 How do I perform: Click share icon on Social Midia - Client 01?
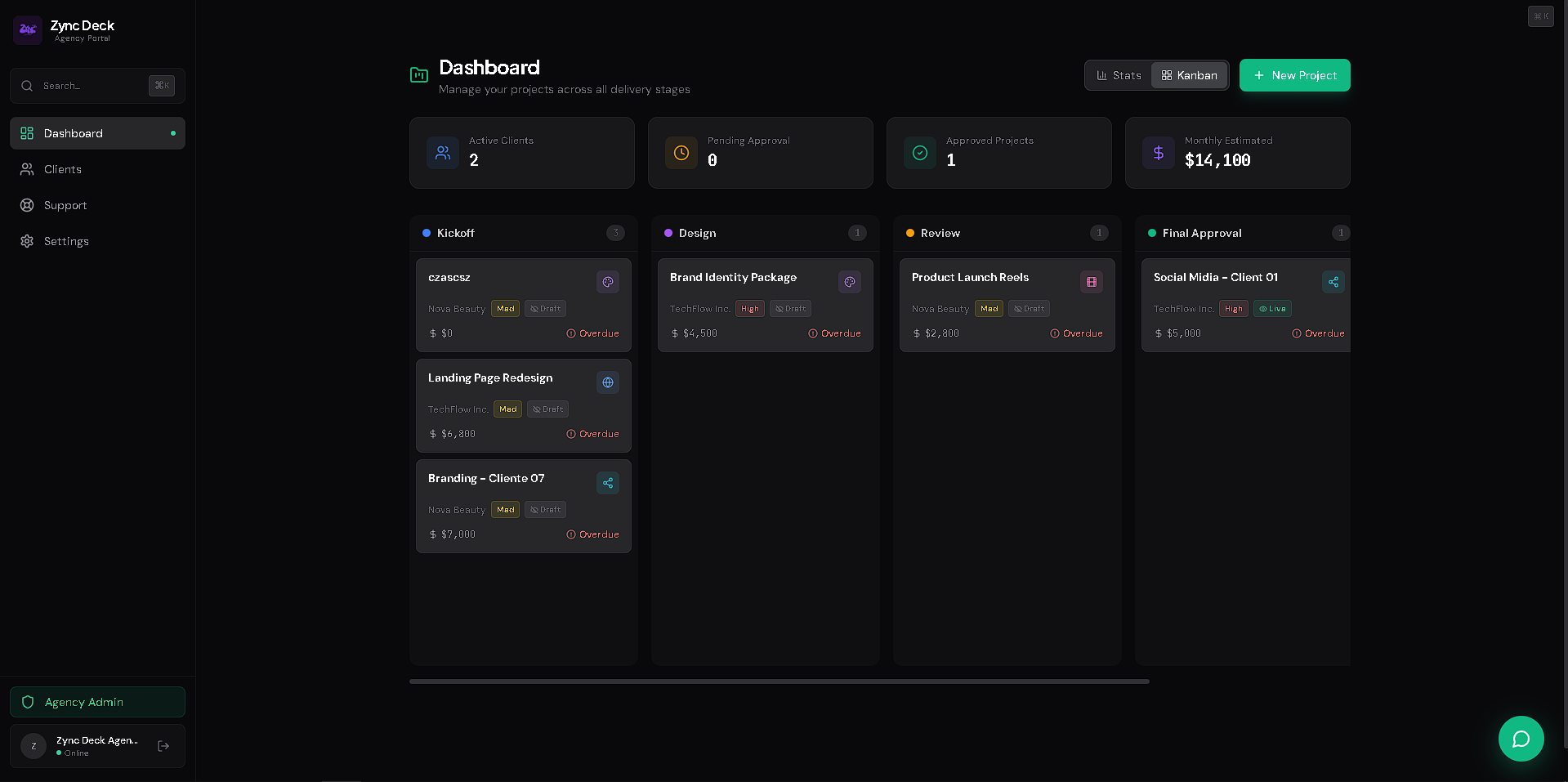tap(1333, 282)
